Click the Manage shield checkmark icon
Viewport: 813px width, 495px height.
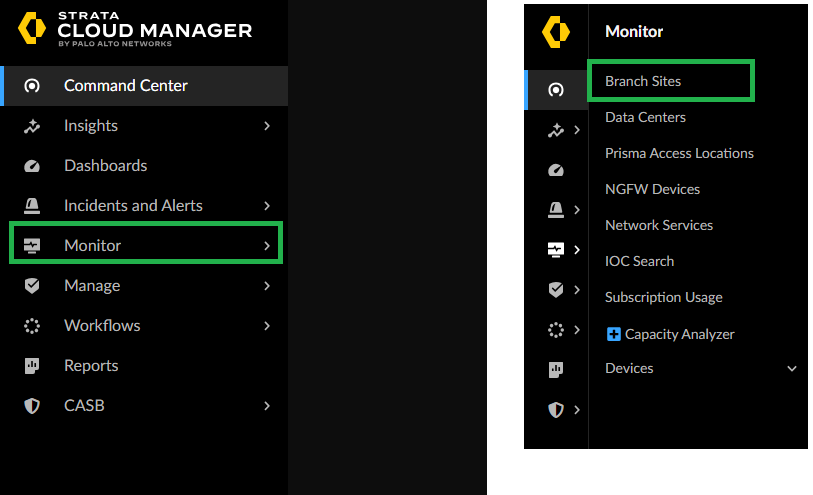pos(32,286)
